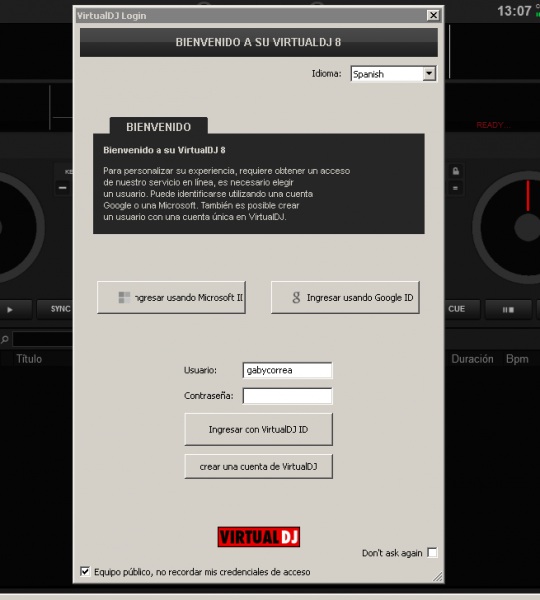This screenshot has width=540, height=600.
Task: Click the search magnifier icon in browser
Action: pyautogui.click(x=5, y=339)
